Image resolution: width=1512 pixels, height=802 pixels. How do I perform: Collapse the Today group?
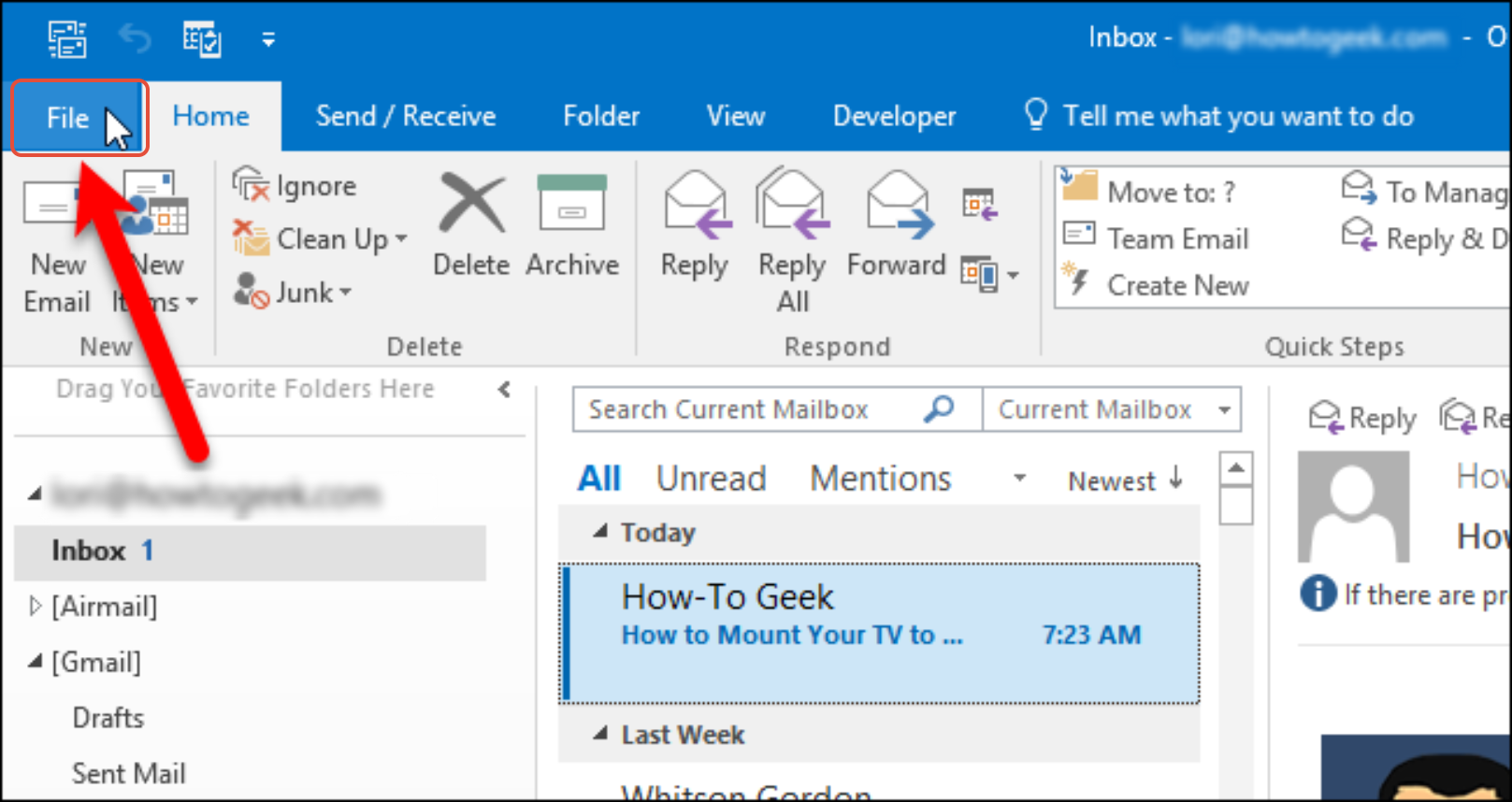pos(600,532)
